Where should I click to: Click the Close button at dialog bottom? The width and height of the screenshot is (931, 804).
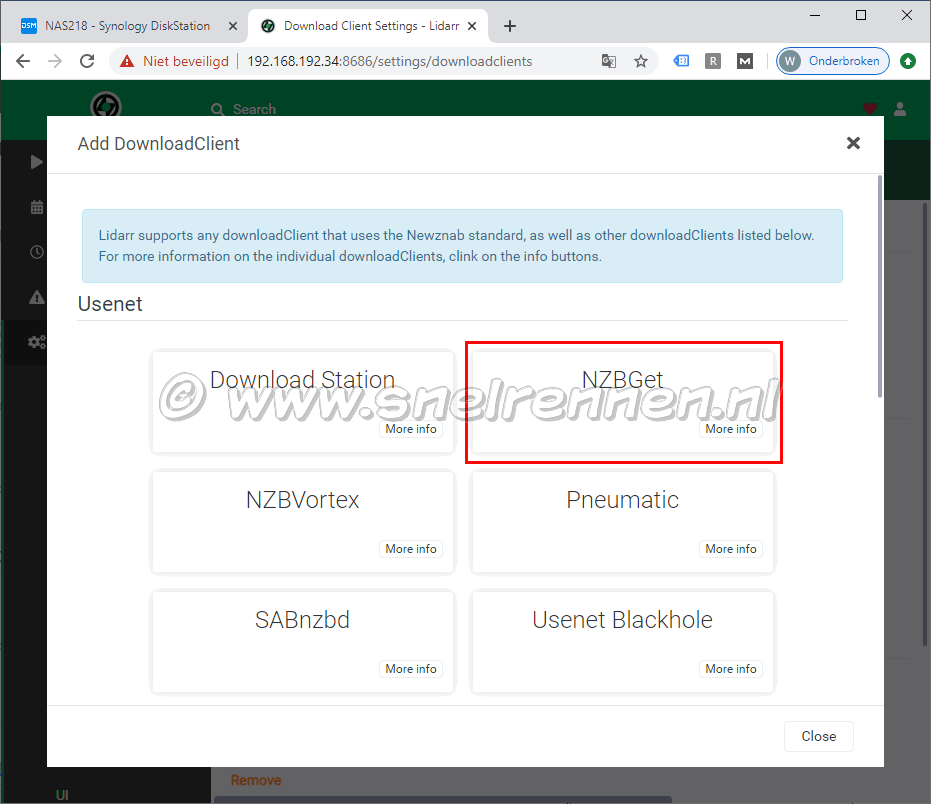[818, 736]
